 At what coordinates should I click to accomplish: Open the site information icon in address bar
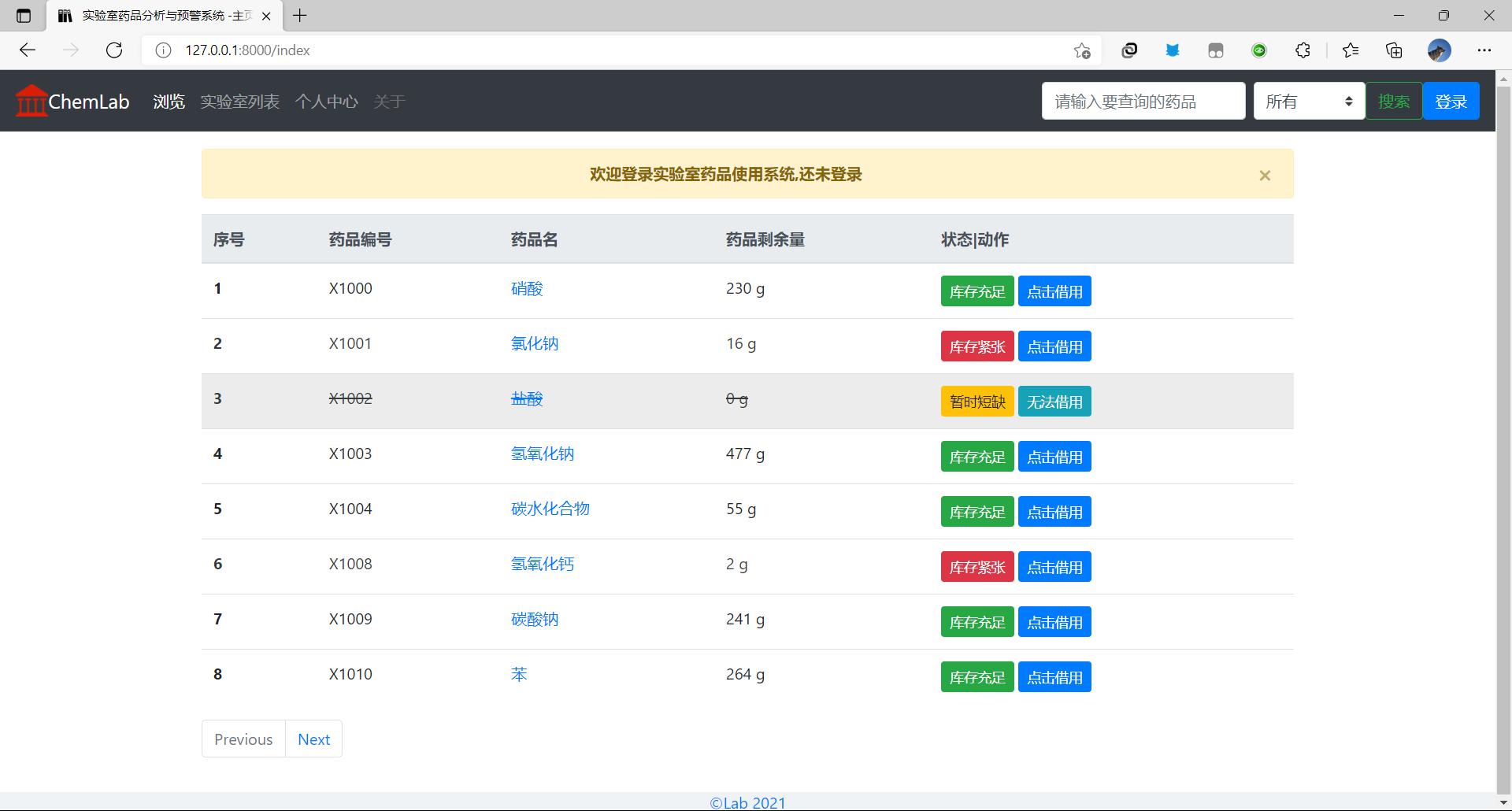pos(163,50)
